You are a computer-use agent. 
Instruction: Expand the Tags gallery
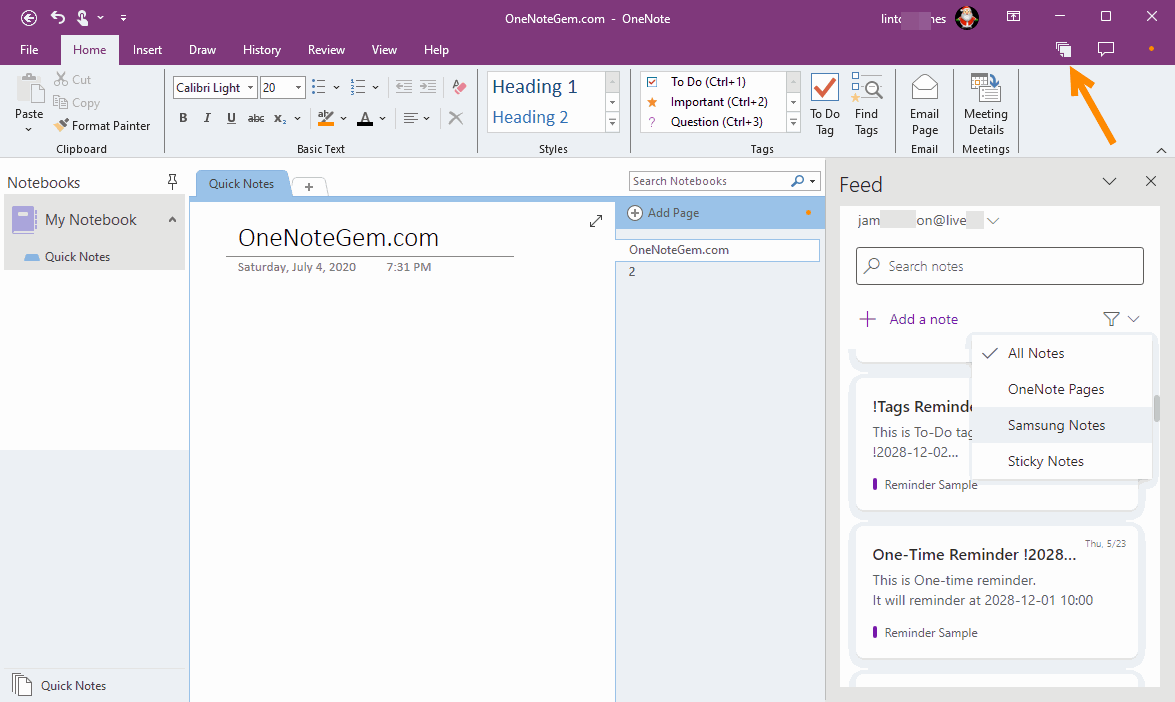click(794, 122)
